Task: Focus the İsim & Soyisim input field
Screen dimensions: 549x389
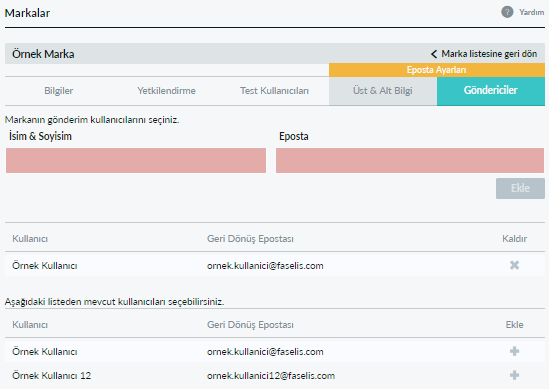Action: point(136,160)
